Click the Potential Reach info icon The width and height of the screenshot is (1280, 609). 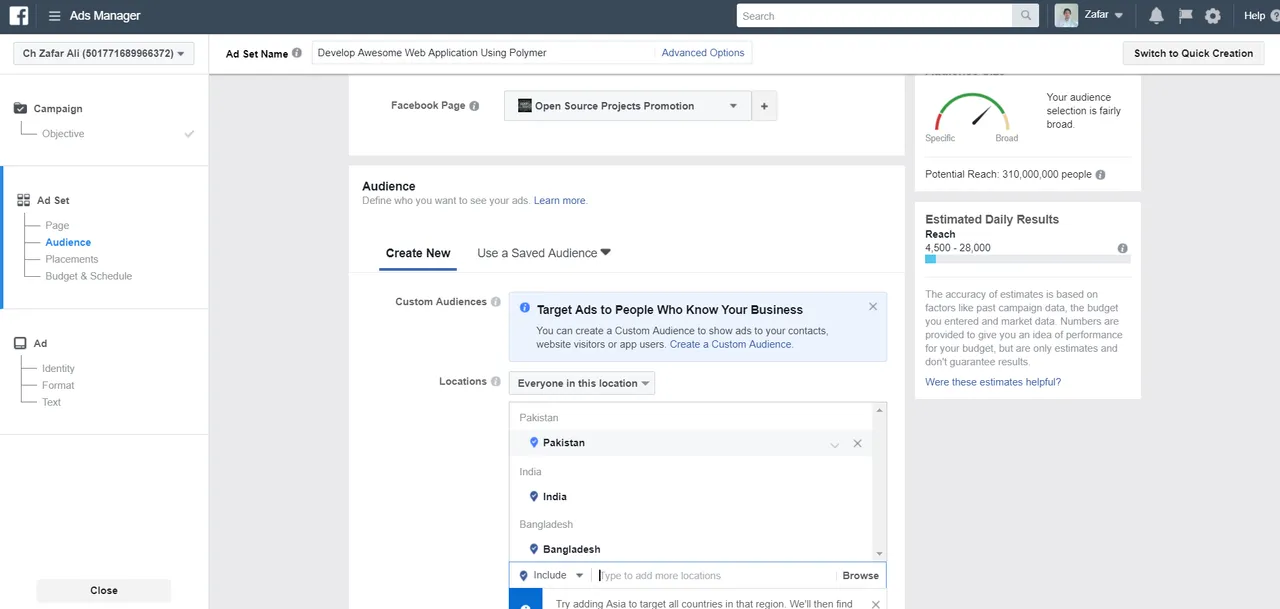1100,174
